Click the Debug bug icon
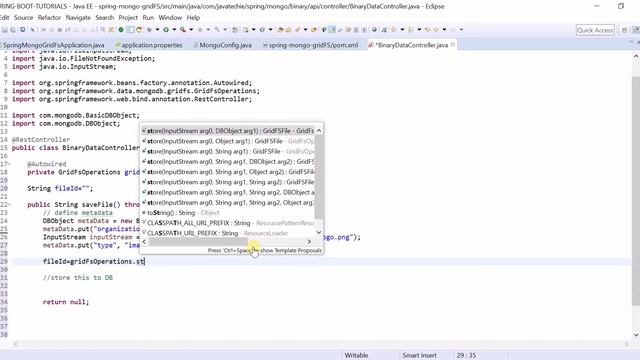This screenshot has height=360, width=640. (149, 30)
